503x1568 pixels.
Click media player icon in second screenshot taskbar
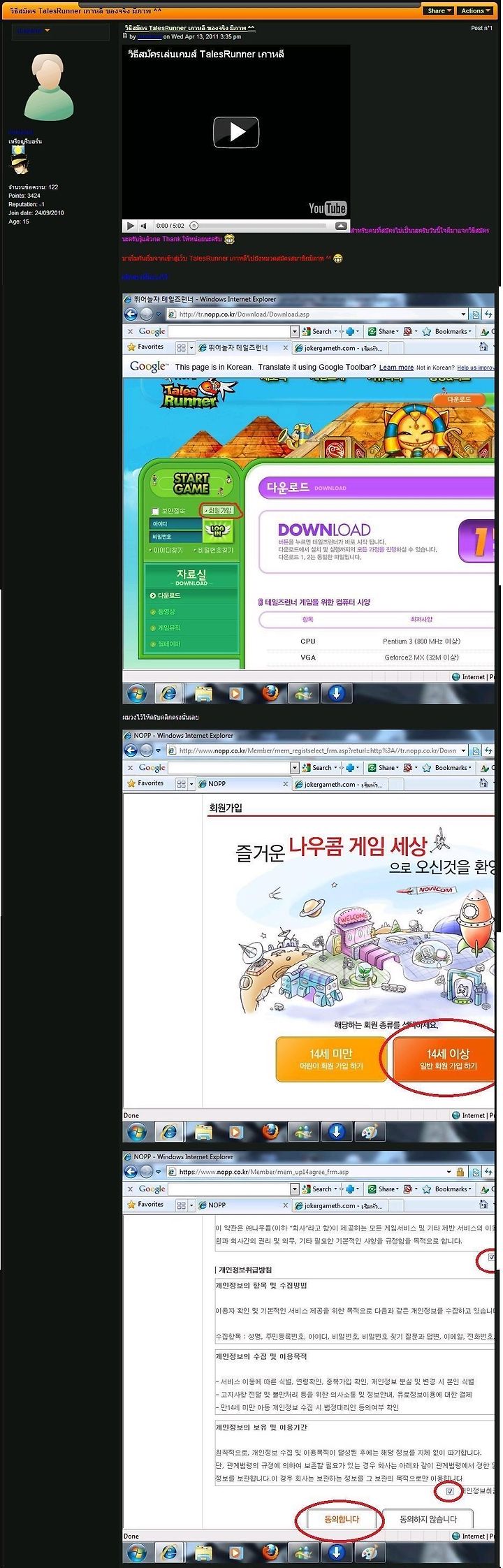click(235, 1131)
